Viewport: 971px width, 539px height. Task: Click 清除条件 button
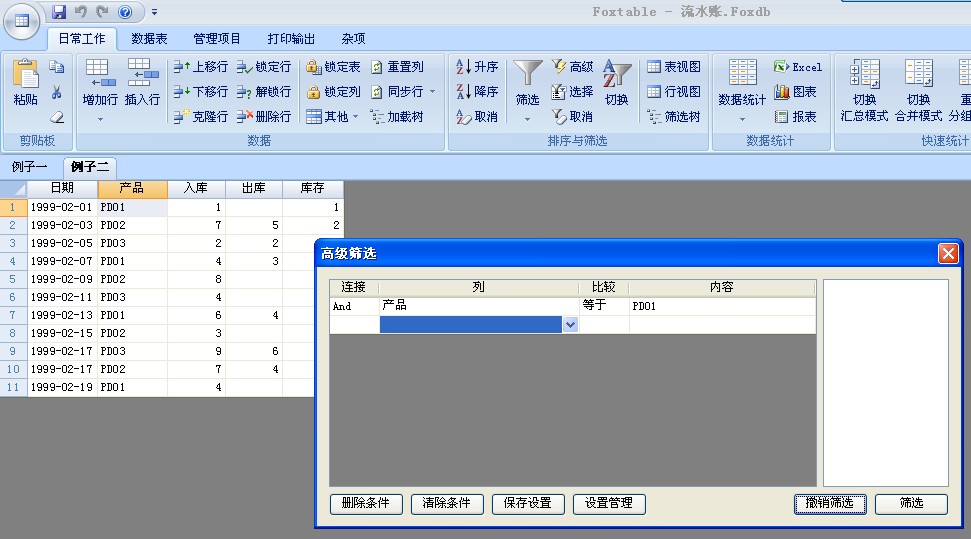point(447,503)
